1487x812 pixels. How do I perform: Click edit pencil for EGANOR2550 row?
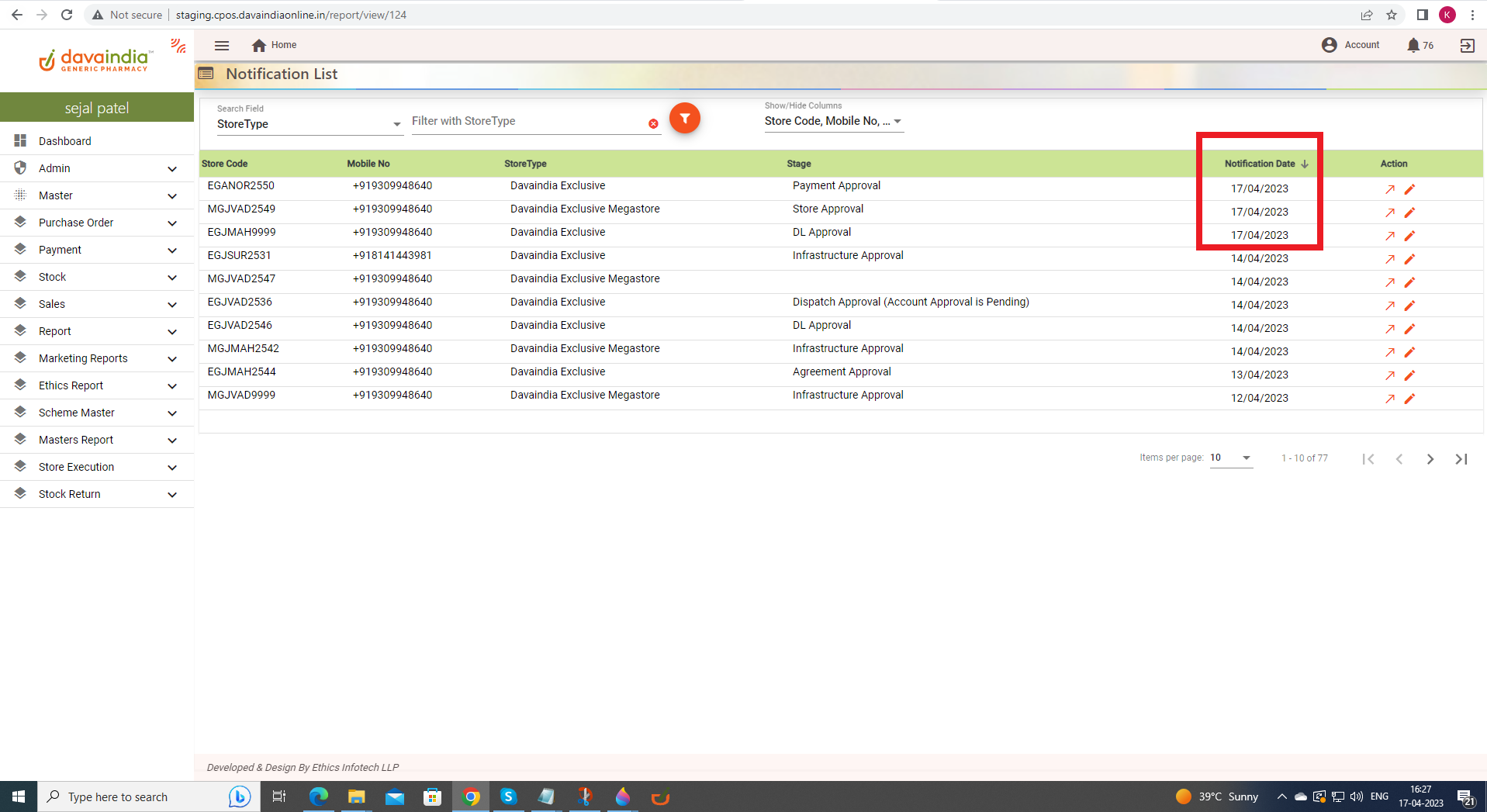1409,189
